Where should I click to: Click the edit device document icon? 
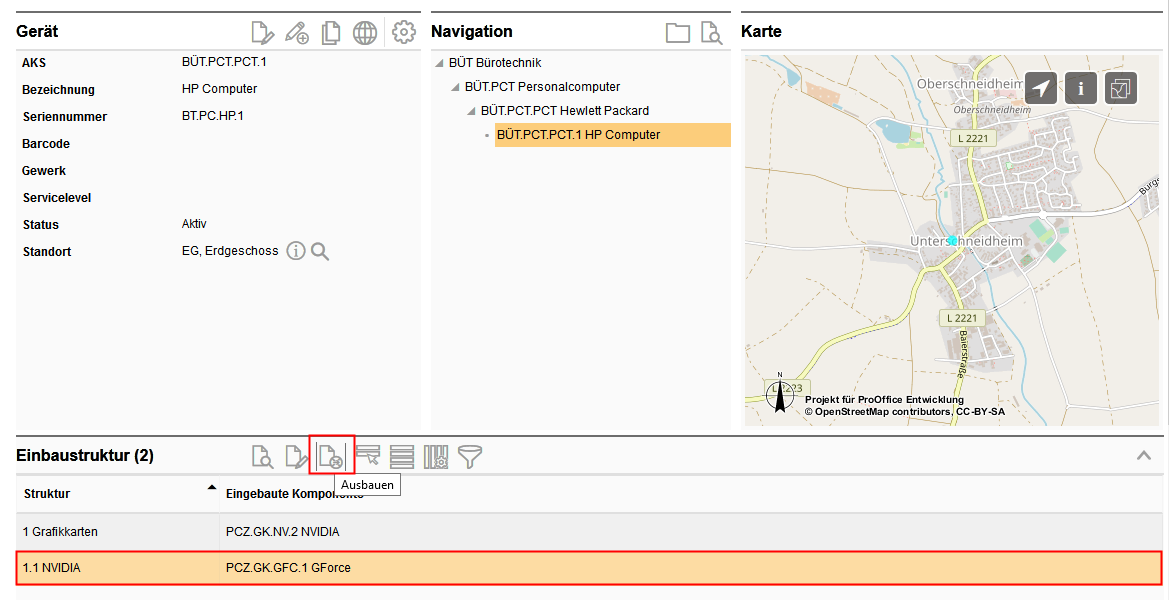(x=262, y=33)
